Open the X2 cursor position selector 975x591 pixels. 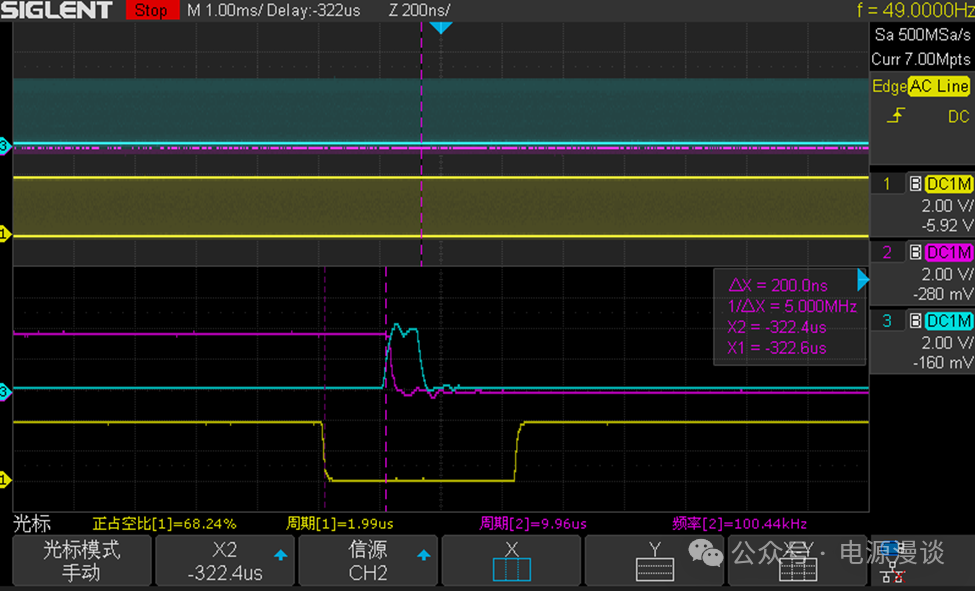224,561
